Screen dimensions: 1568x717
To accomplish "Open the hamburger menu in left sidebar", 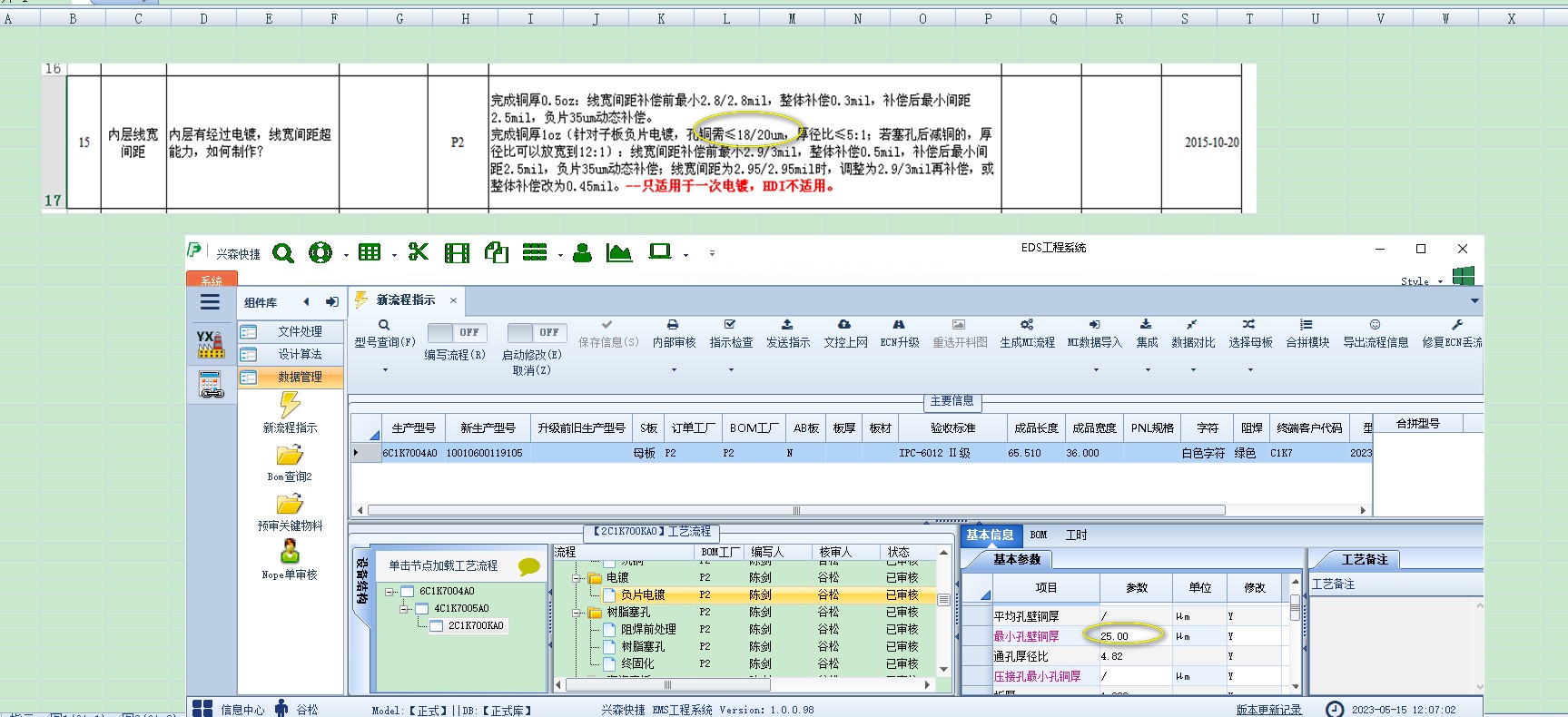I will [x=210, y=302].
